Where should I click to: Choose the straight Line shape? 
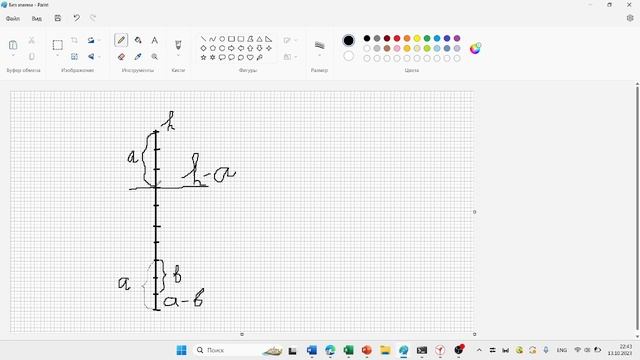pyautogui.click(x=203, y=39)
